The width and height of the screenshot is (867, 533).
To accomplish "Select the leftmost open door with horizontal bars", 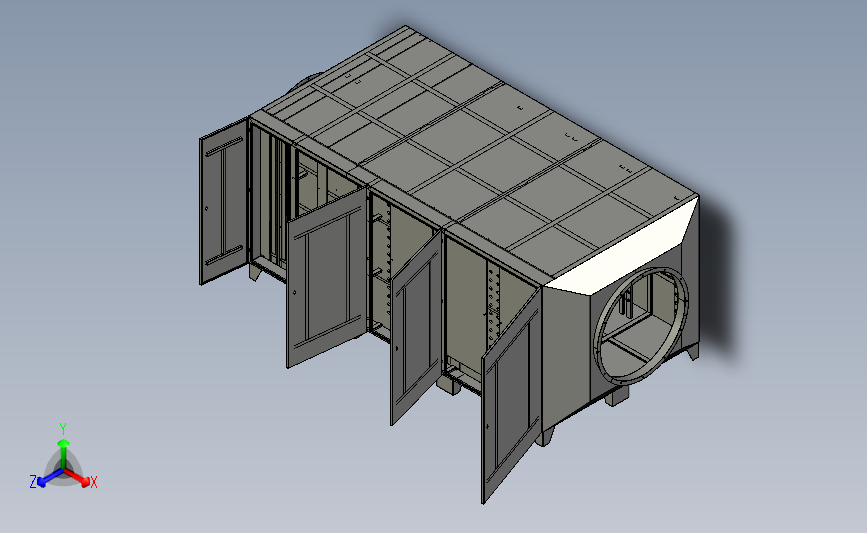I will coord(223,201).
